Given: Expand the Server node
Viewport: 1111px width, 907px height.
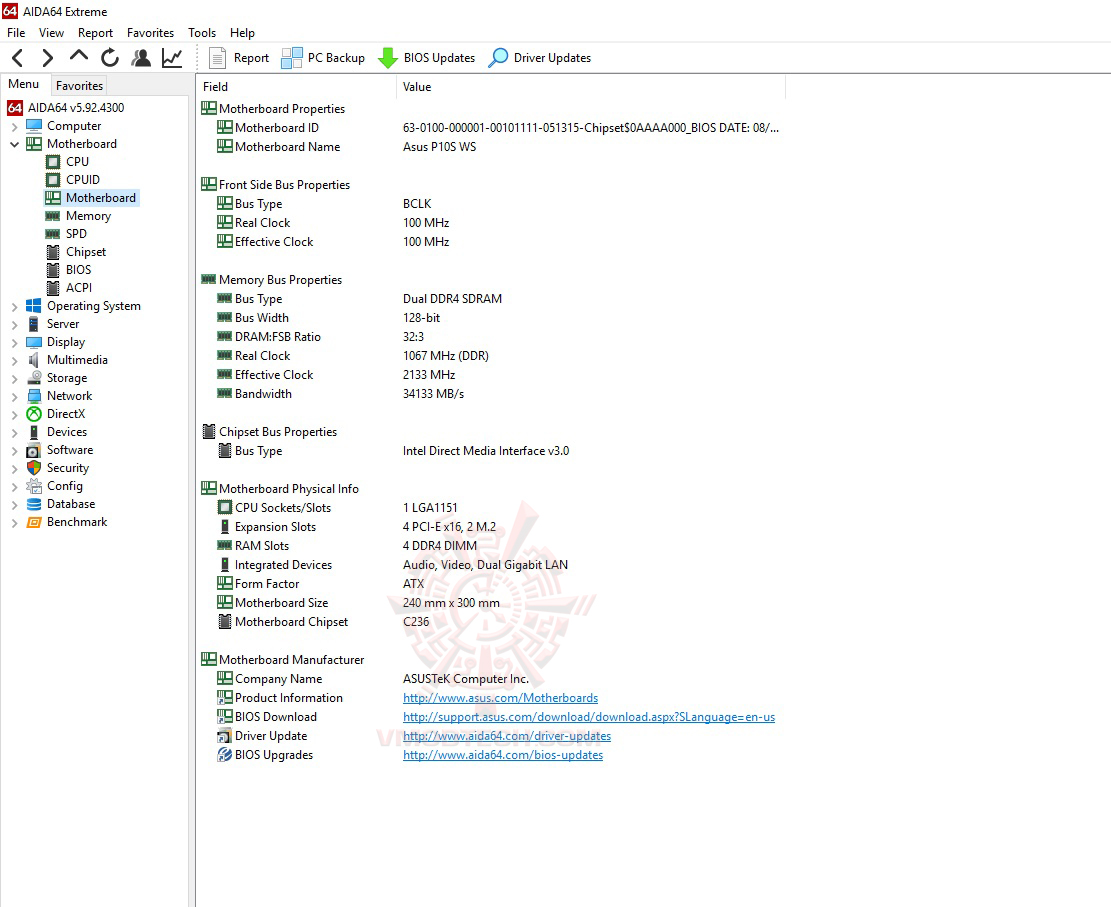Looking at the screenshot, I should [14, 325].
